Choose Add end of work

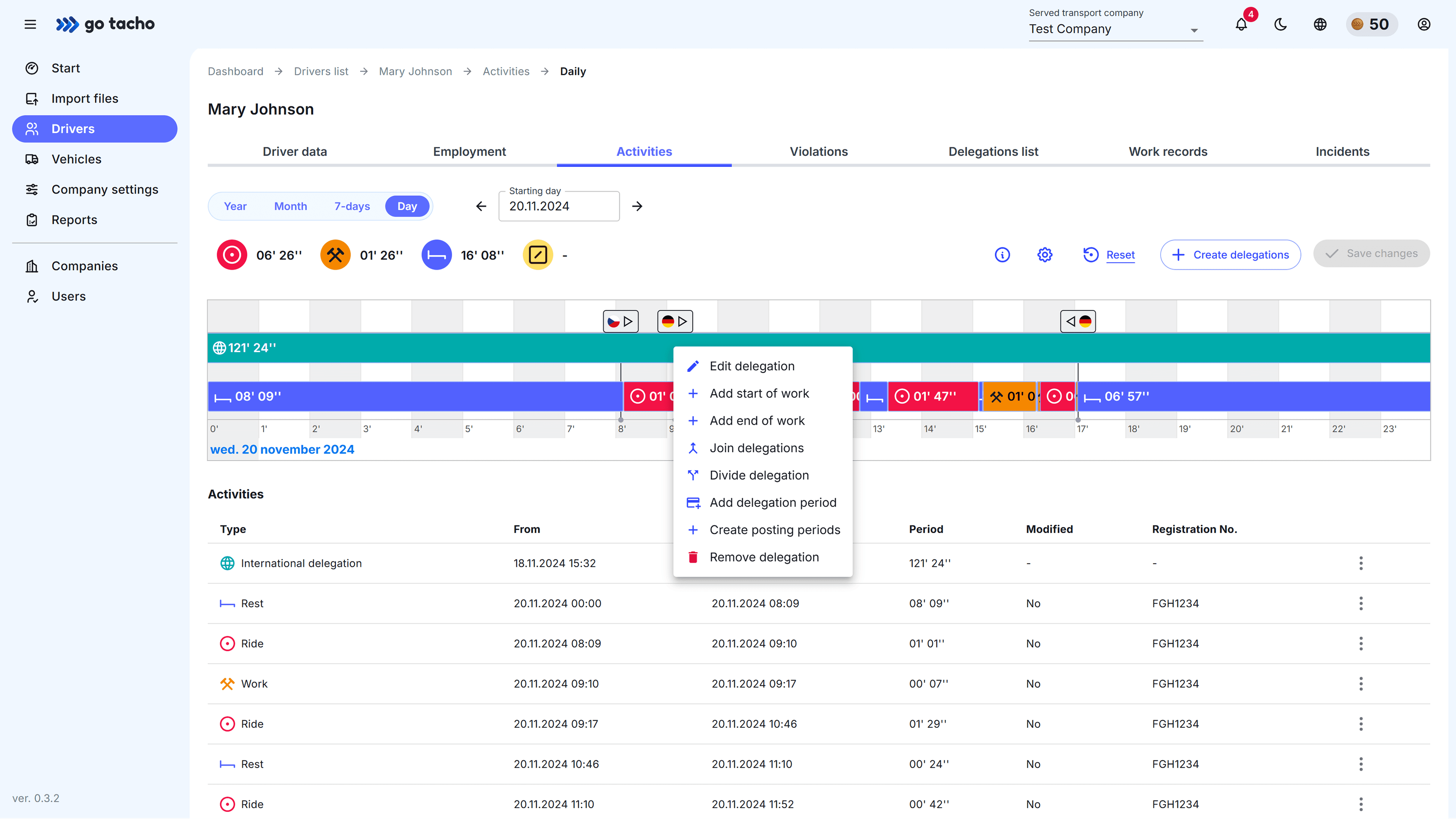click(x=763, y=421)
